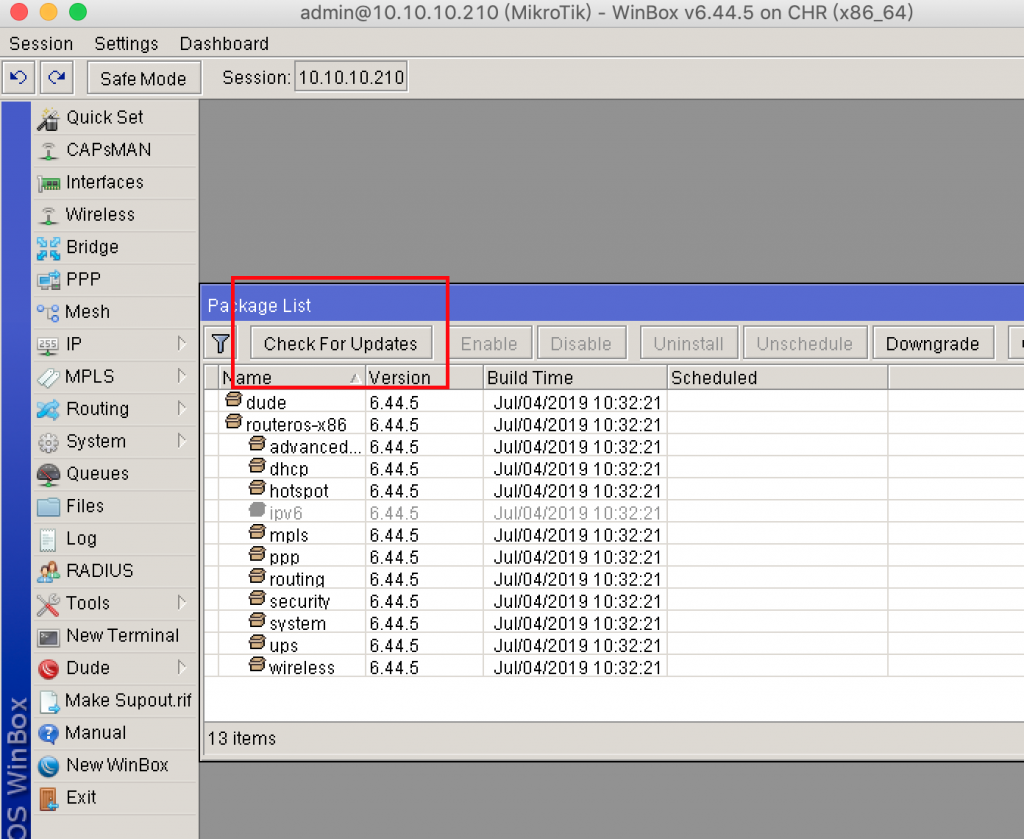This screenshot has height=839, width=1024.
Task: Select the wireless package row
Action: pyautogui.click(x=614, y=668)
